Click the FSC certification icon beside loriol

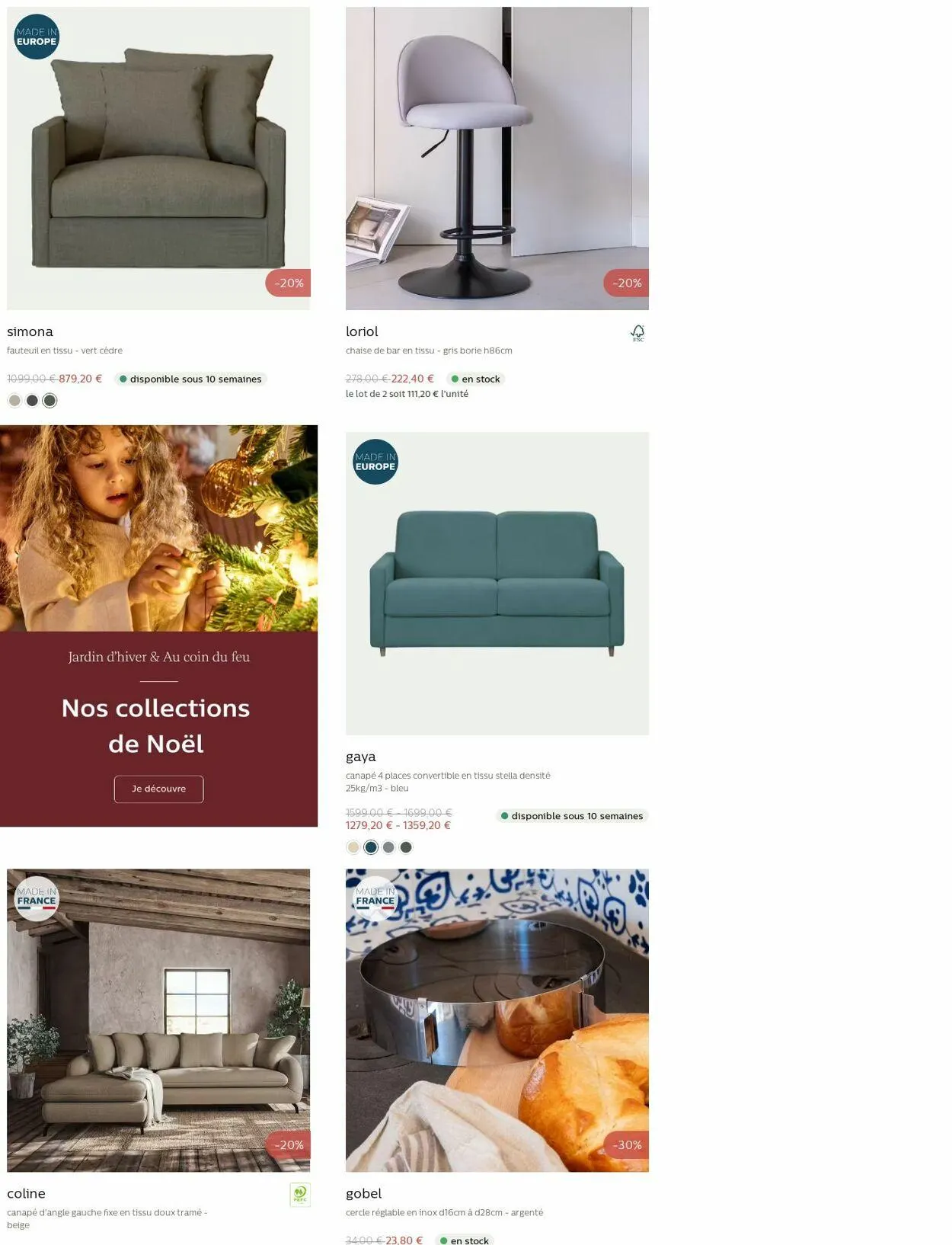(637, 333)
